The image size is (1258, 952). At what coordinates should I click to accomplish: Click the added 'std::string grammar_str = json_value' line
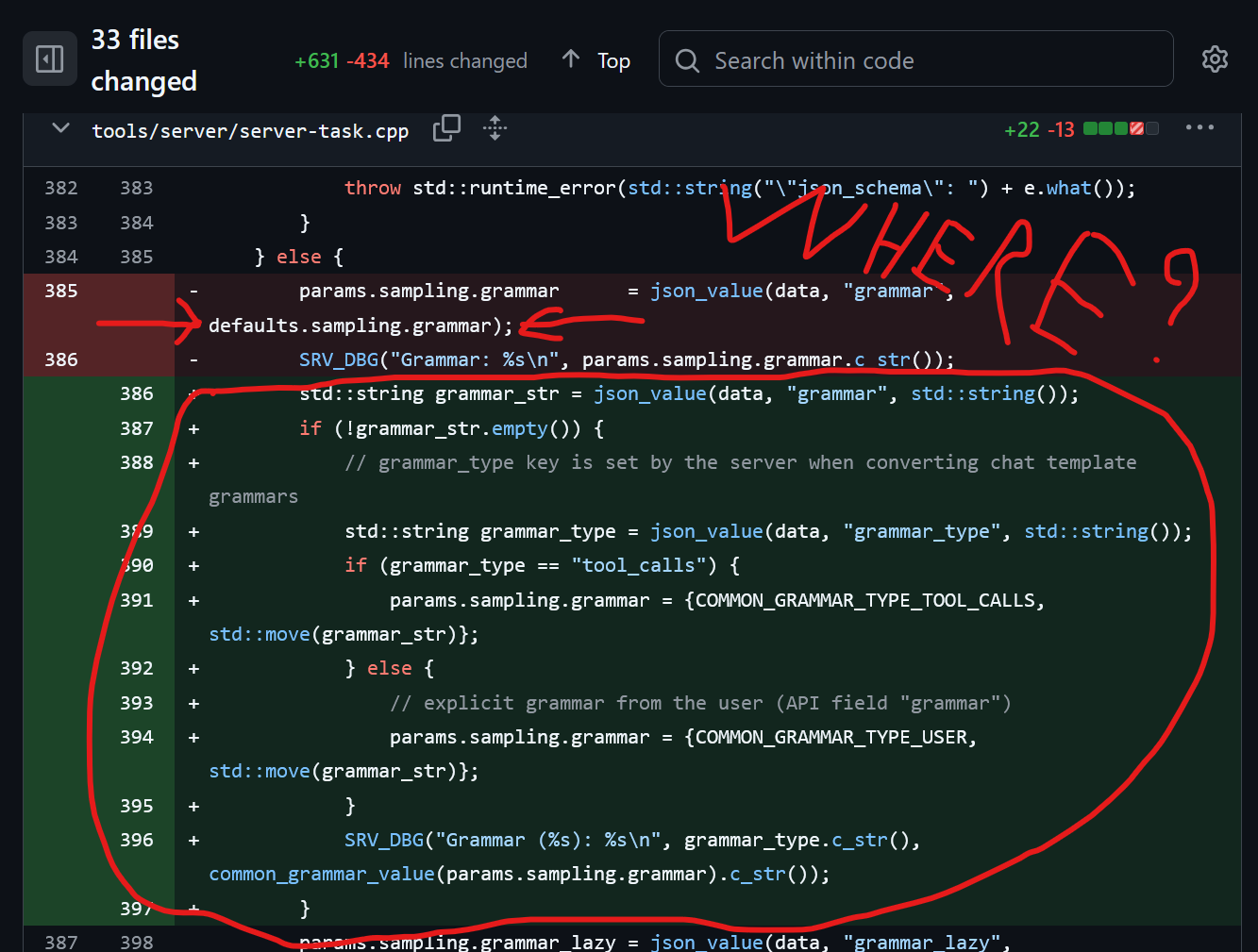point(689,393)
